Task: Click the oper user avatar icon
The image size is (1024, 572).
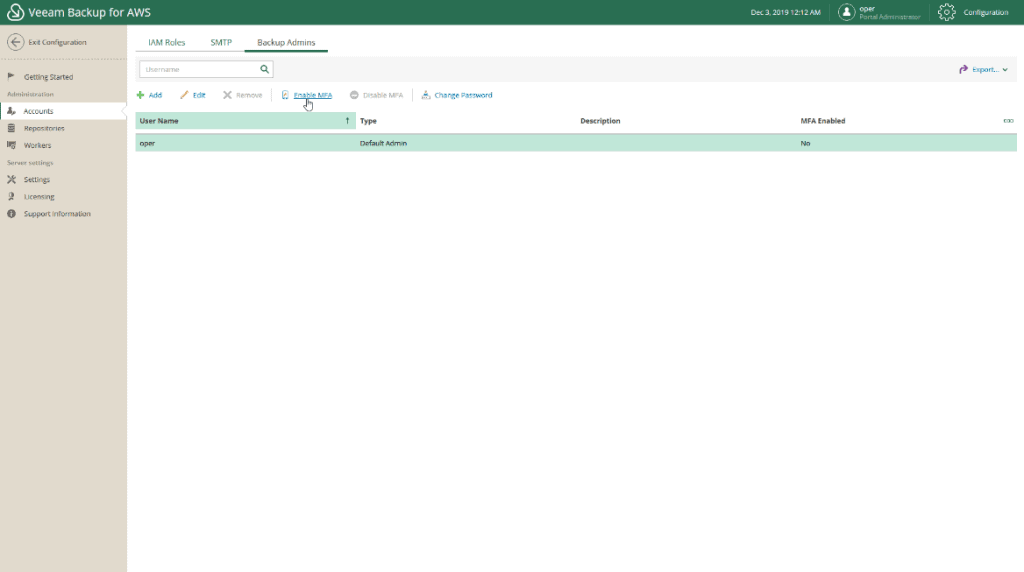Action: click(x=846, y=12)
